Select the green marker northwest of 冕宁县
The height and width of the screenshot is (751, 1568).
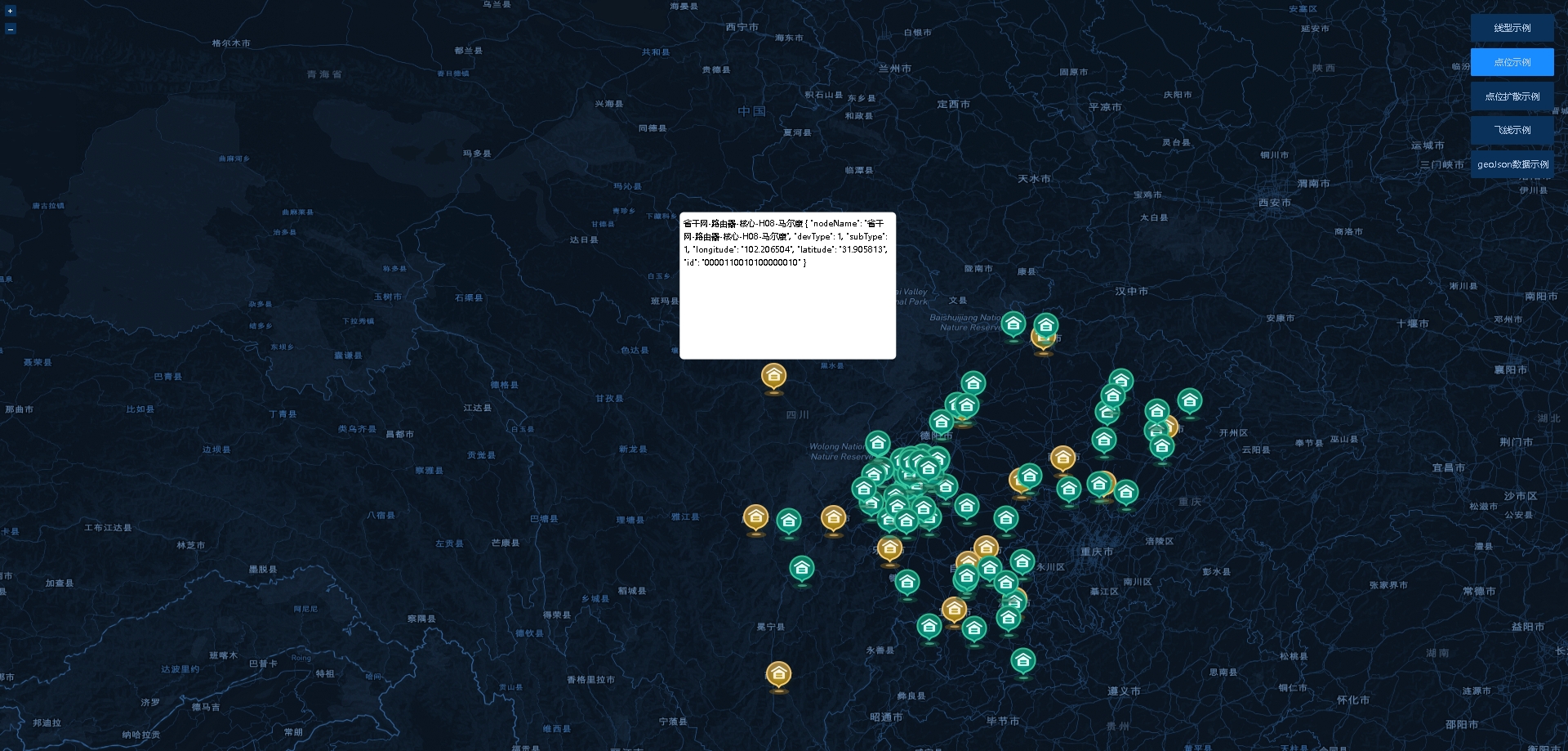pos(801,568)
